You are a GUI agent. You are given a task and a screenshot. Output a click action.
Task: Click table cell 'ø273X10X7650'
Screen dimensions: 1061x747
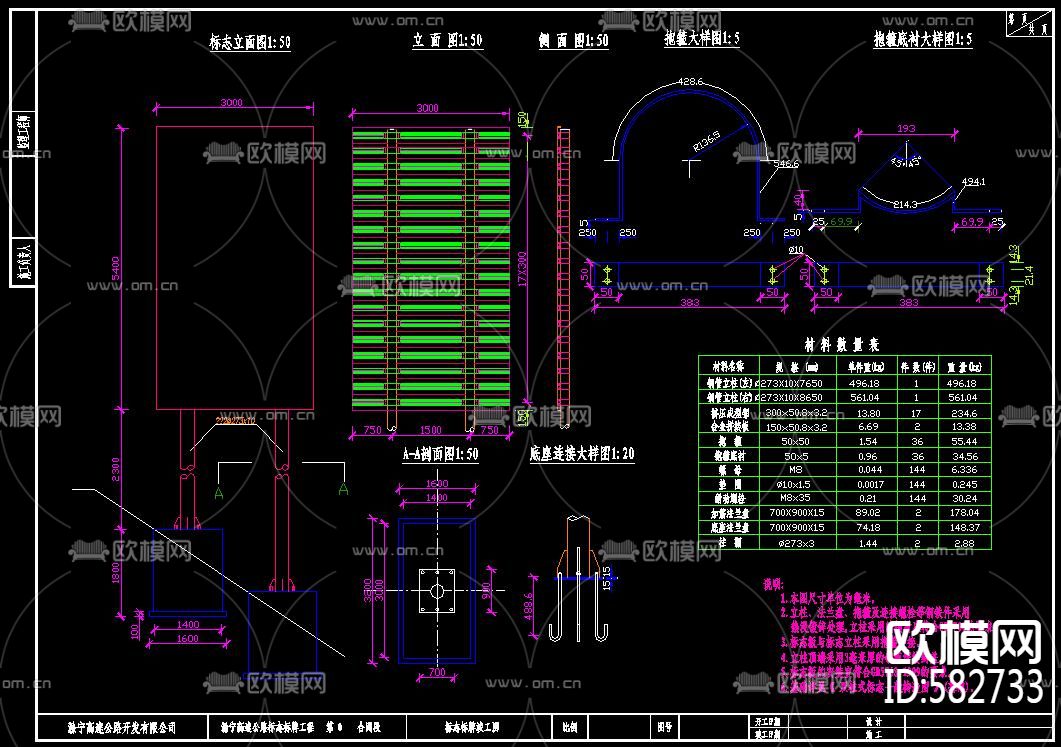pos(790,383)
